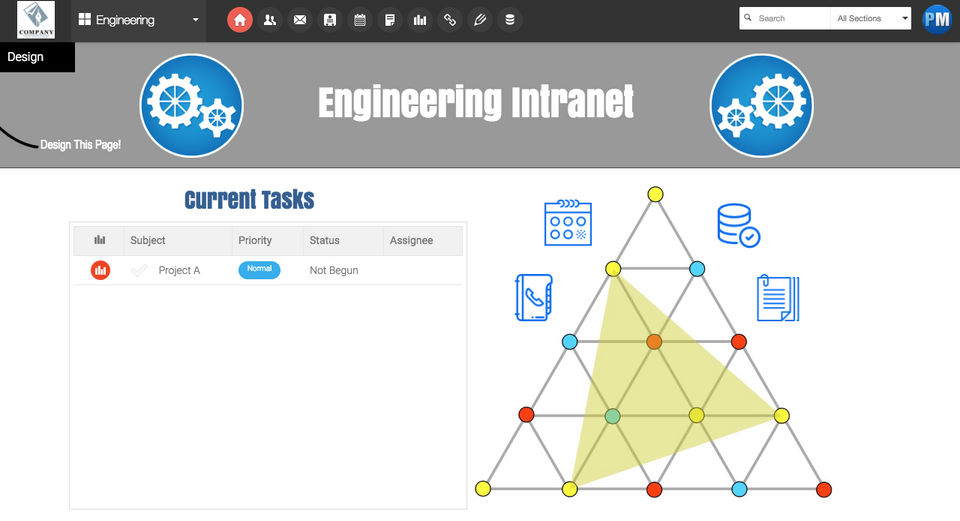Click the triangle network graphic
Screen dimensions: 960x521
[653, 342]
